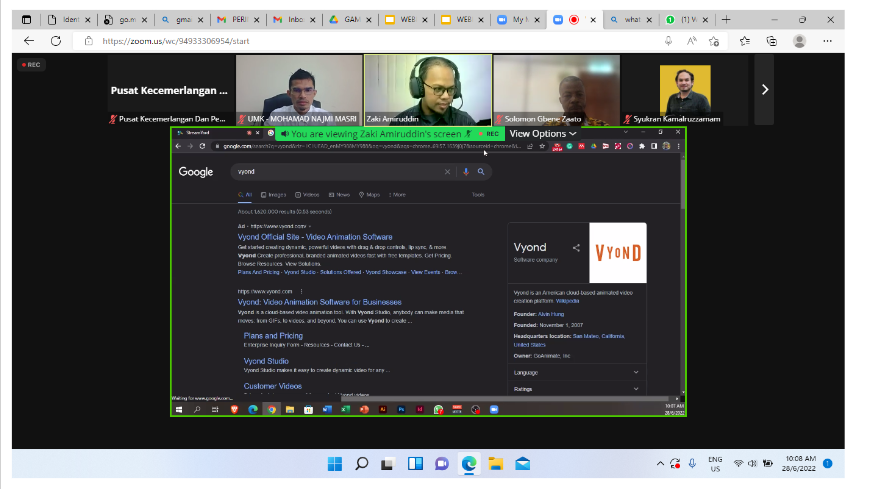Image resolution: width=872 pixels, height=489 pixels.
Task: Click the REC recording indicator
Action: click(31, 65)
